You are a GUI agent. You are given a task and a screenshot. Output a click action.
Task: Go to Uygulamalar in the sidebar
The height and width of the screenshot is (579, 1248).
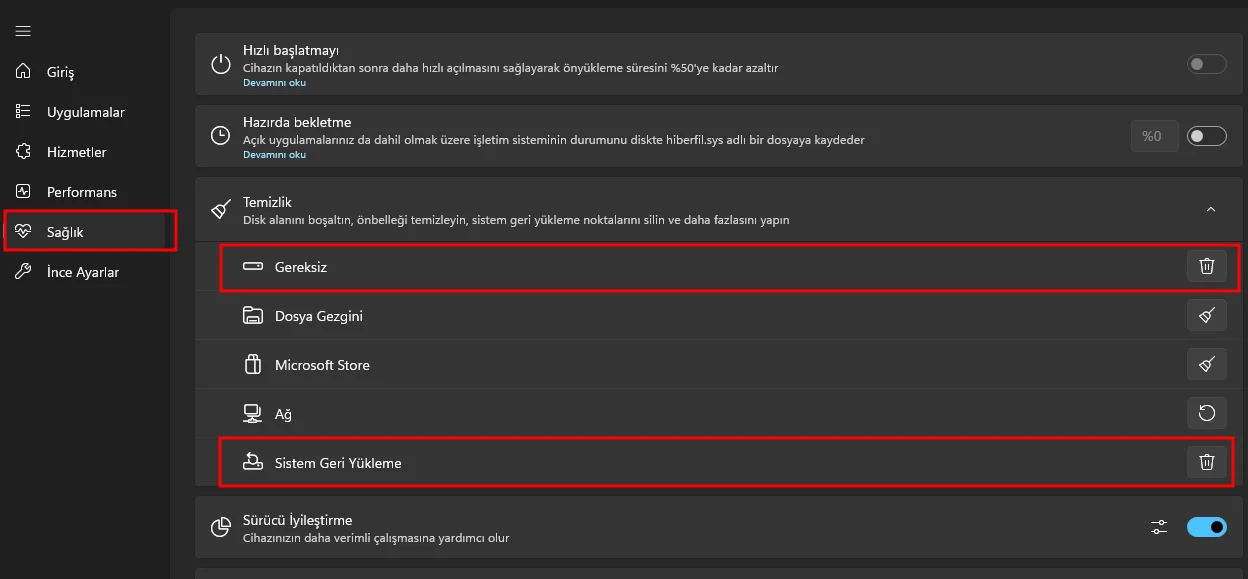(x=85, y=112)
